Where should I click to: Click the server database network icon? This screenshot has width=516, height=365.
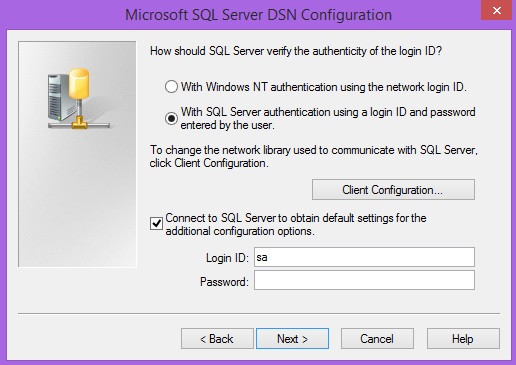(79, 99)
